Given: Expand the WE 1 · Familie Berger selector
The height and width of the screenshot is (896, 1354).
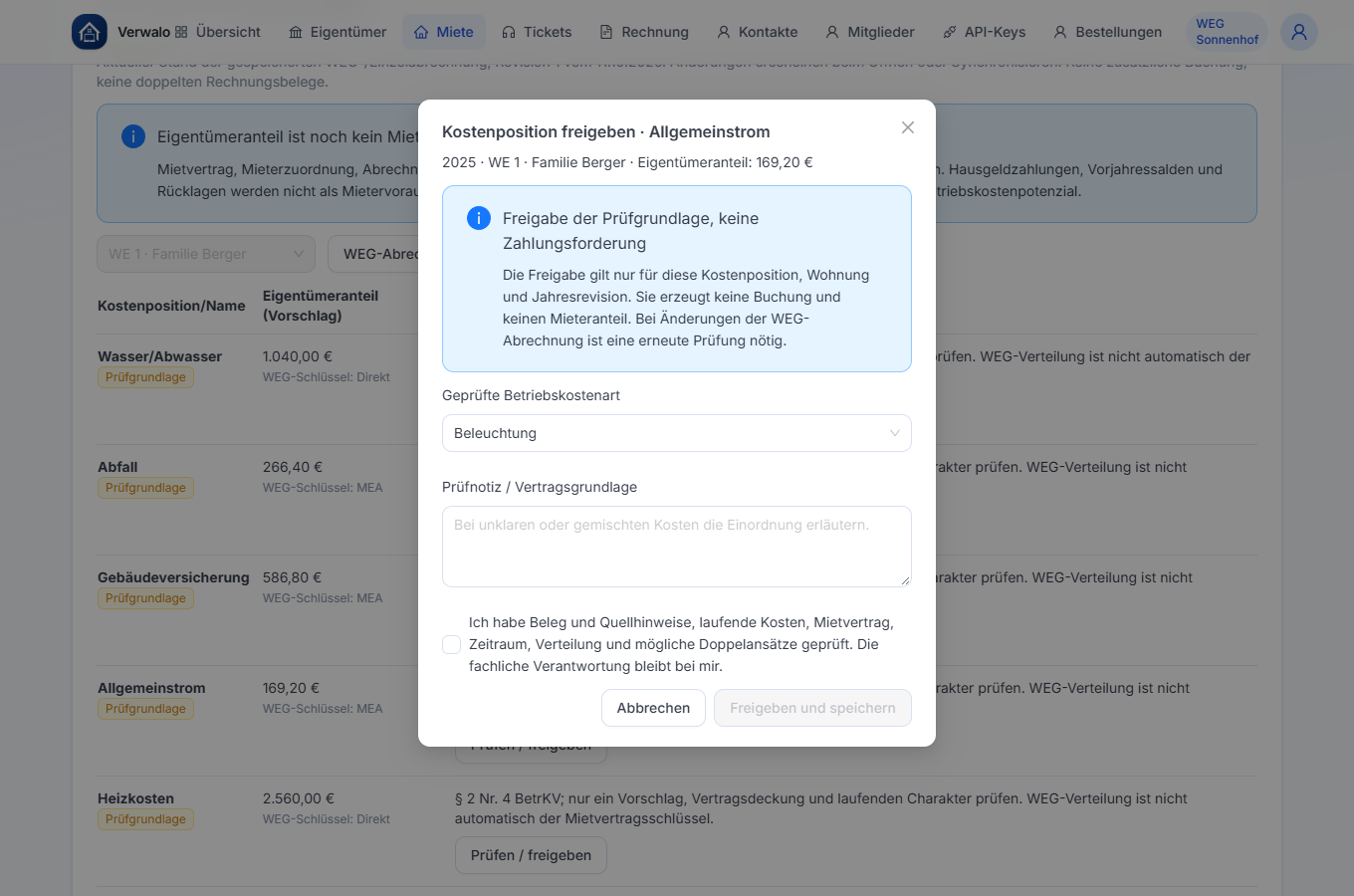Looking at the screenshot, I should (206, 254).
